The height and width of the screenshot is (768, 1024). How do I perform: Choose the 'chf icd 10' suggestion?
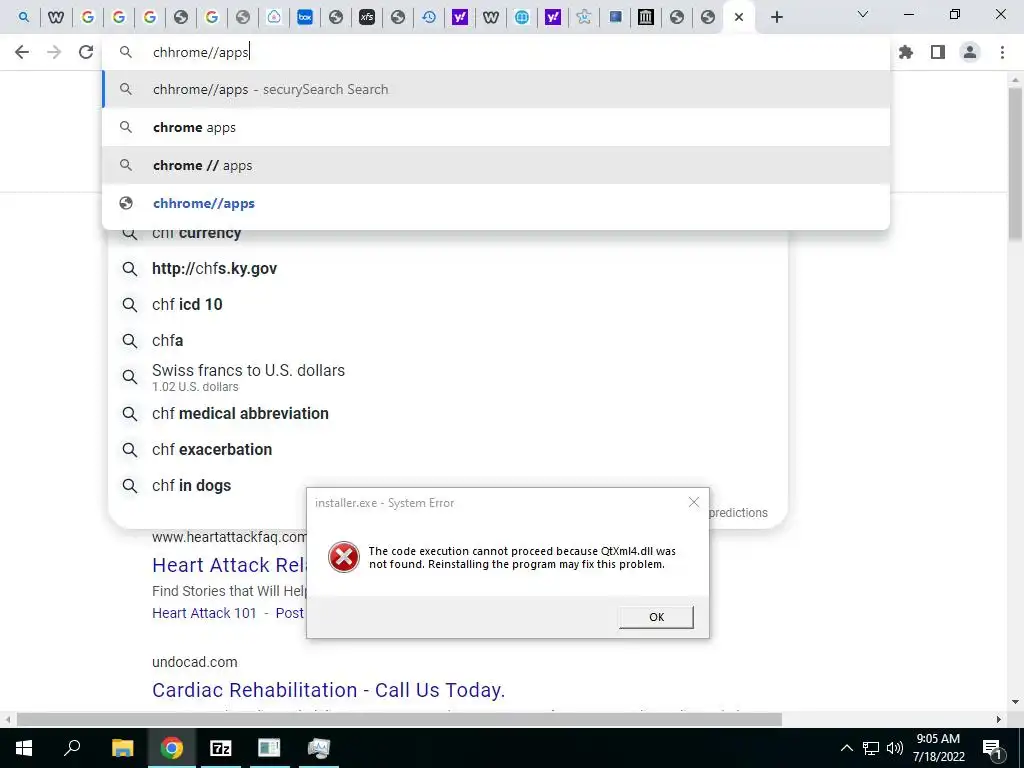point(187,304)
